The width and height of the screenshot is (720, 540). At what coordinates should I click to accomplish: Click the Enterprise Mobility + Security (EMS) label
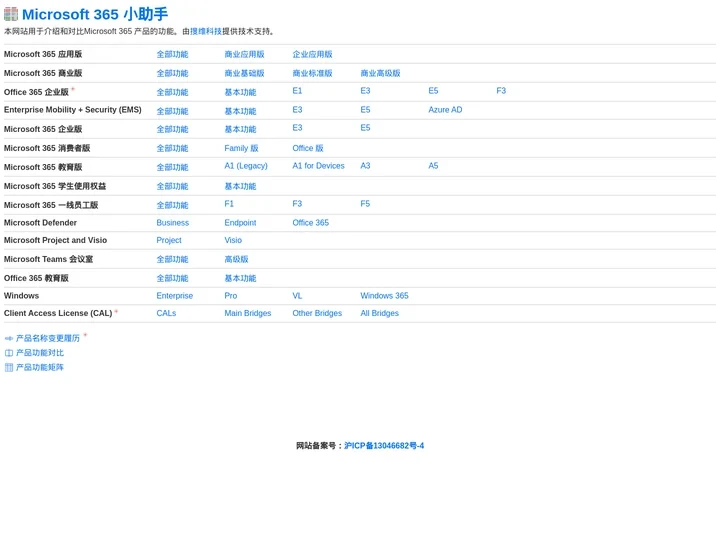click(73, 110)
